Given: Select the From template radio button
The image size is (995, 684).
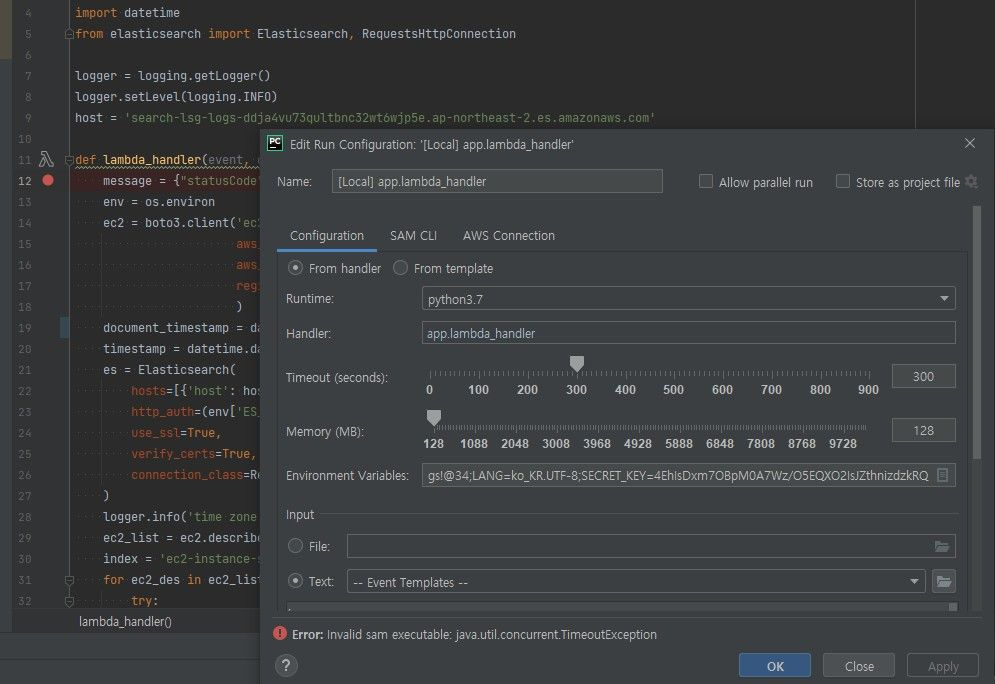Looking at the screenshot, I should [400, 268].
